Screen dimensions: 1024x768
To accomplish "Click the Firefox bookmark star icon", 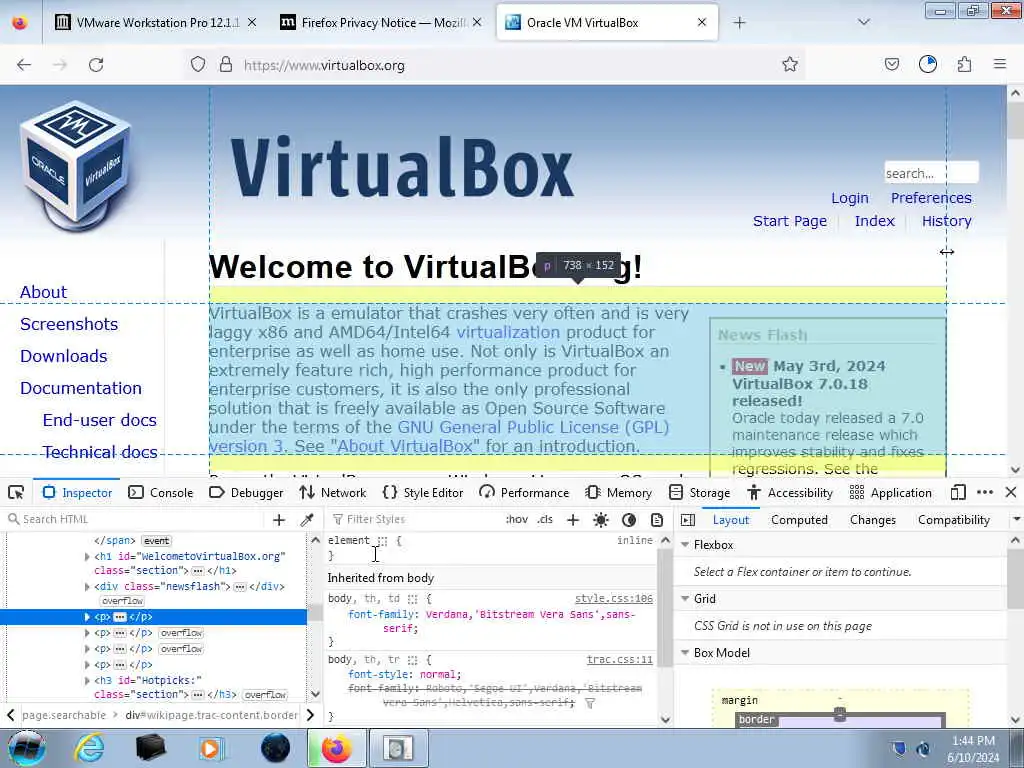I will pos(790,64).
